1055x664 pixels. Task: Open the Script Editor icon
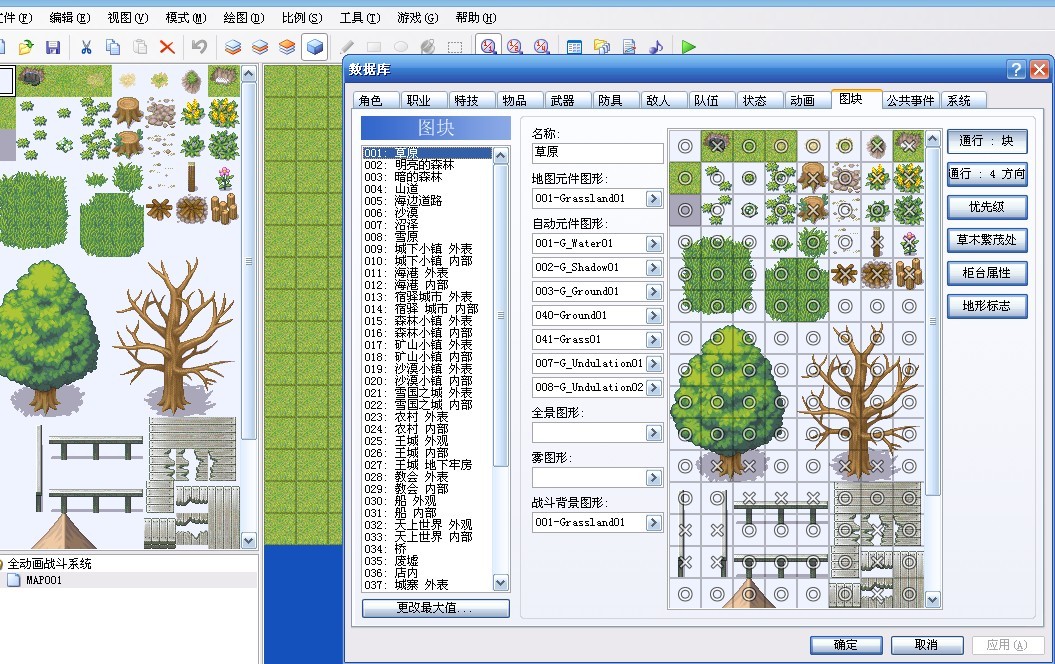click(629, 47)
